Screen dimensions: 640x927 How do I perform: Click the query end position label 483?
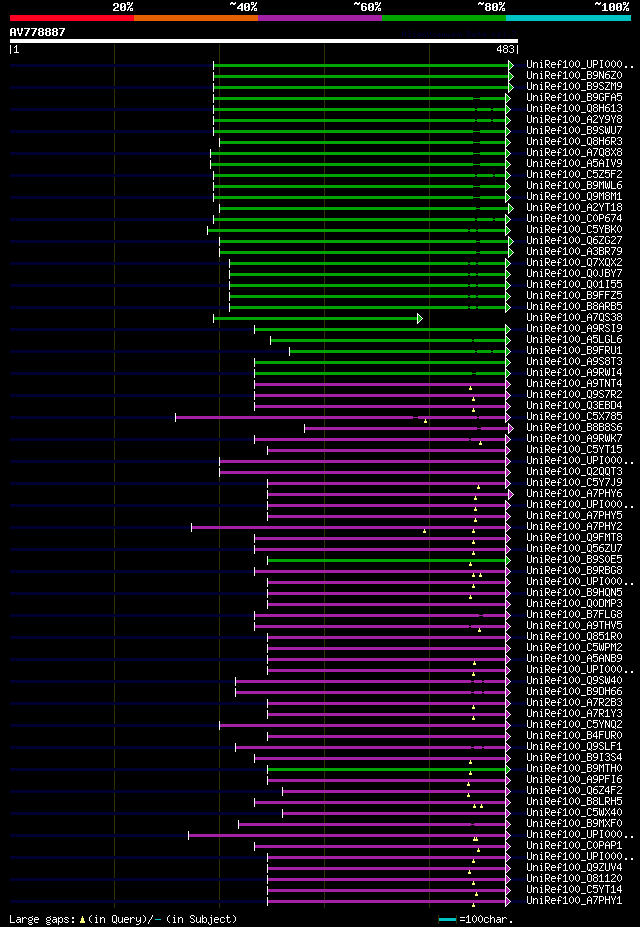(x=505, y=50)
